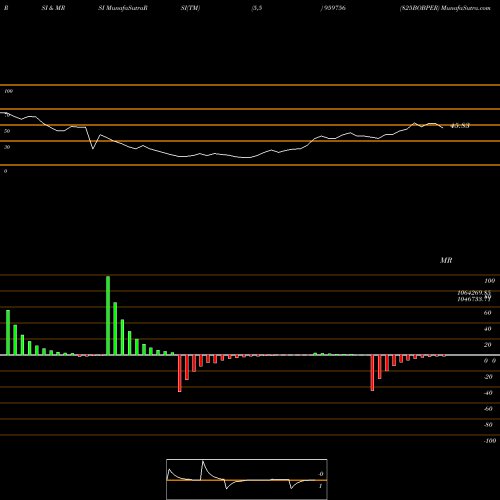Screen dimensions: 500x500
Task: Click the sharp dip point on RSI line
Action: (x=93, y=148)
